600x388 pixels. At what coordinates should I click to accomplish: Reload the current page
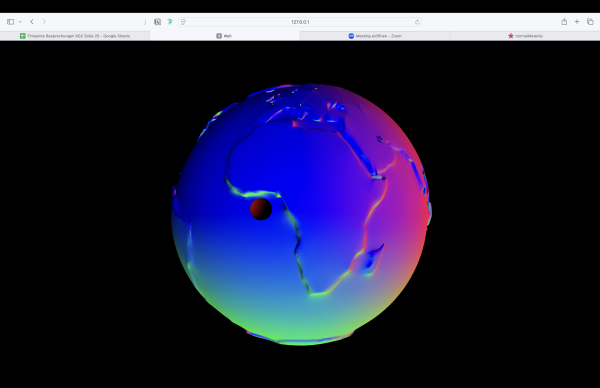click(x=417, y=22)
